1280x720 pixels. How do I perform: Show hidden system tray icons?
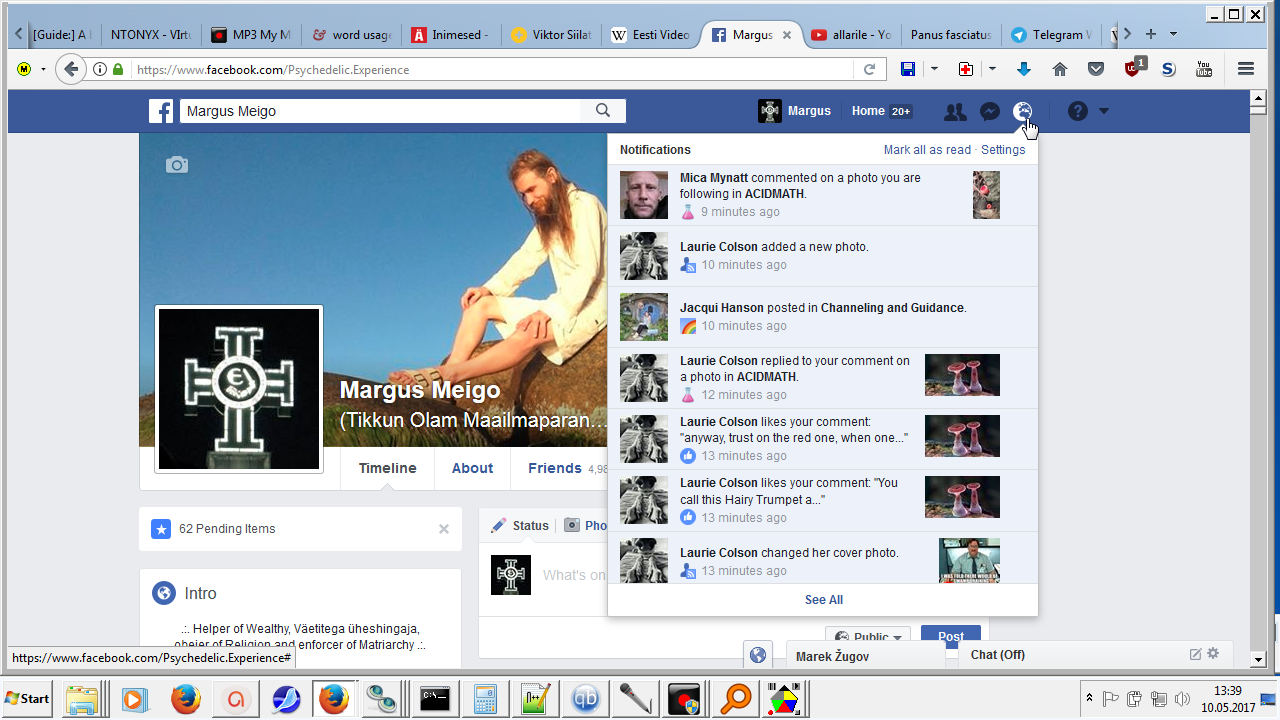[1088, 697]
